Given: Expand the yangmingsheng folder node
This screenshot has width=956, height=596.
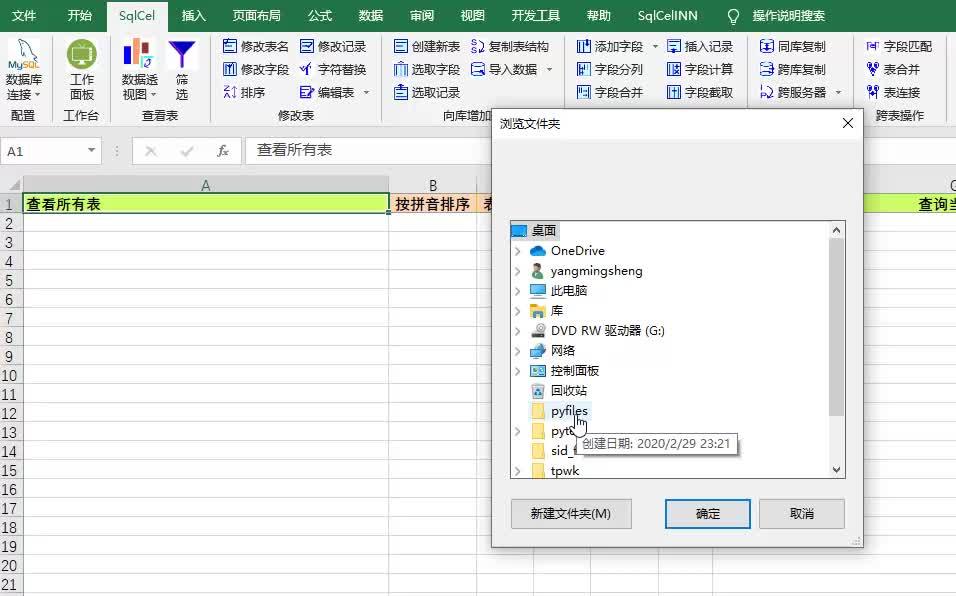Looking at the screenshot, I should (x=518, y=271).
